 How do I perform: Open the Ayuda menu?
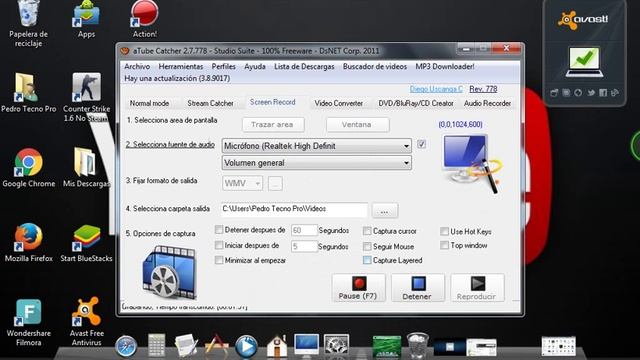(x=255, y=66)
